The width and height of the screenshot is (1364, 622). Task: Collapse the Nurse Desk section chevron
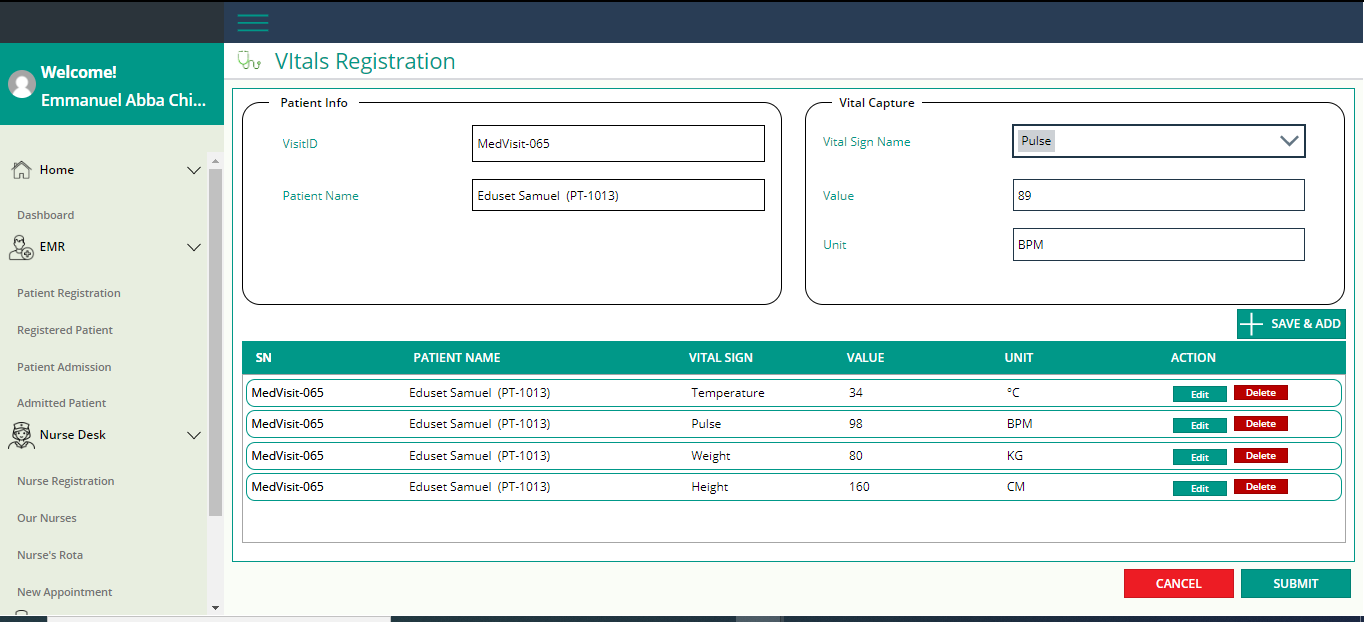click(x=194, y=435)
